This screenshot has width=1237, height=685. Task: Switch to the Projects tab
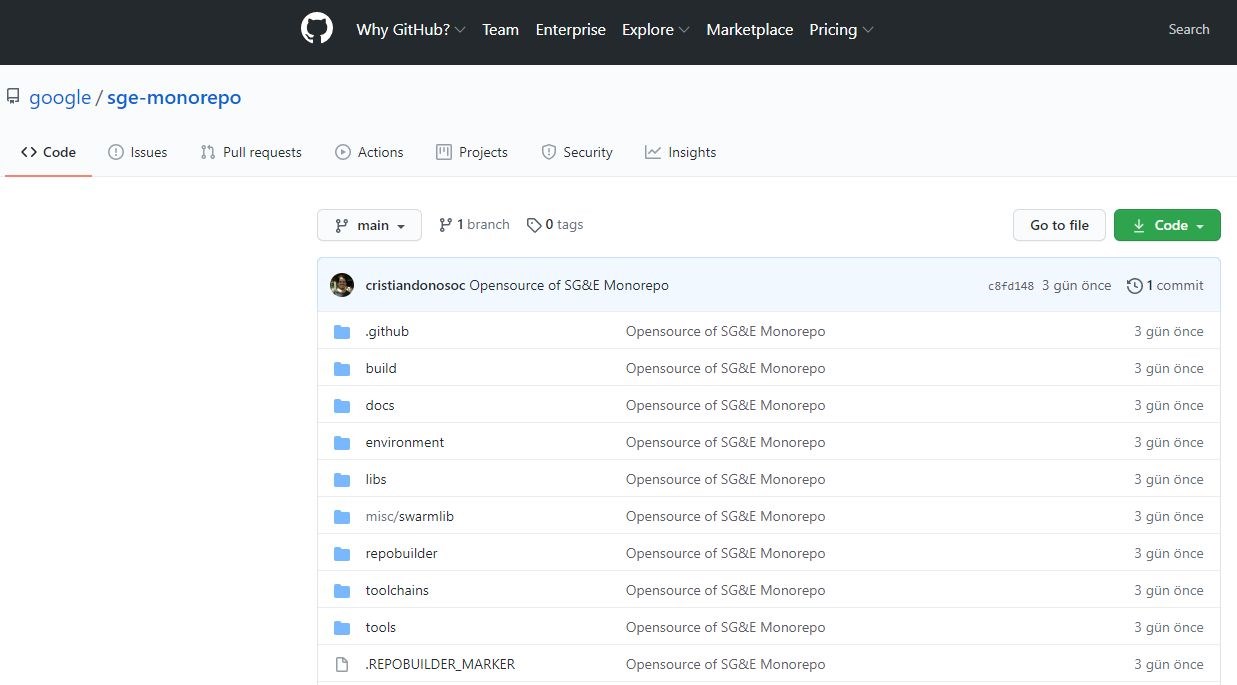472,152
